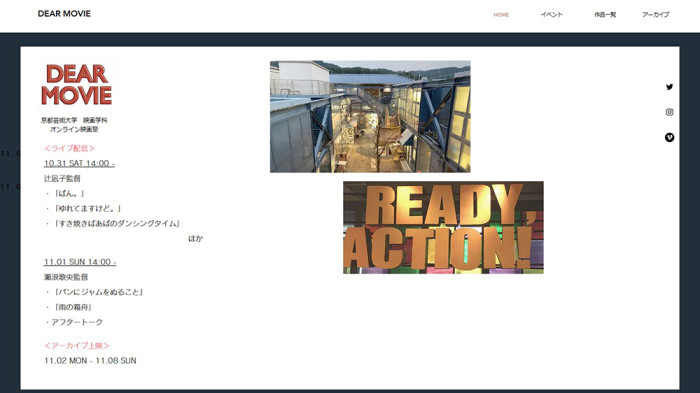Open the Instagram social link icon
The width and height of the screenshot is (700, 393).
(669, 112)
